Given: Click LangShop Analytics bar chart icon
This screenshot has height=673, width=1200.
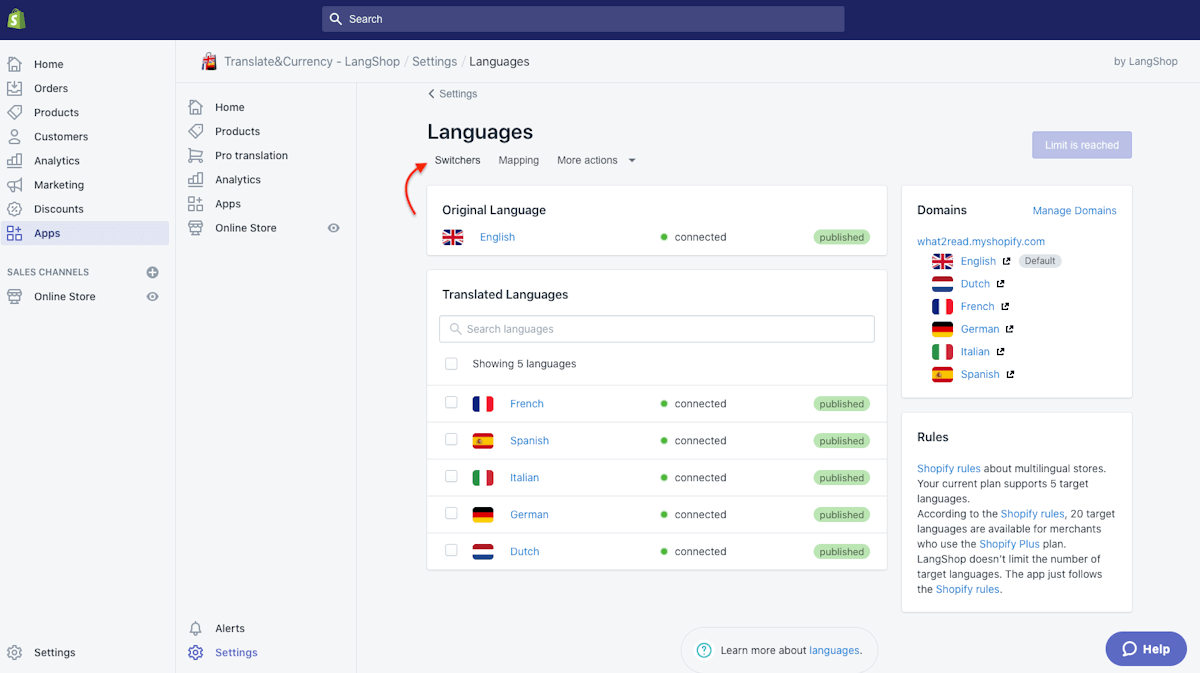Looking at the screenshot, I should 195,179.
